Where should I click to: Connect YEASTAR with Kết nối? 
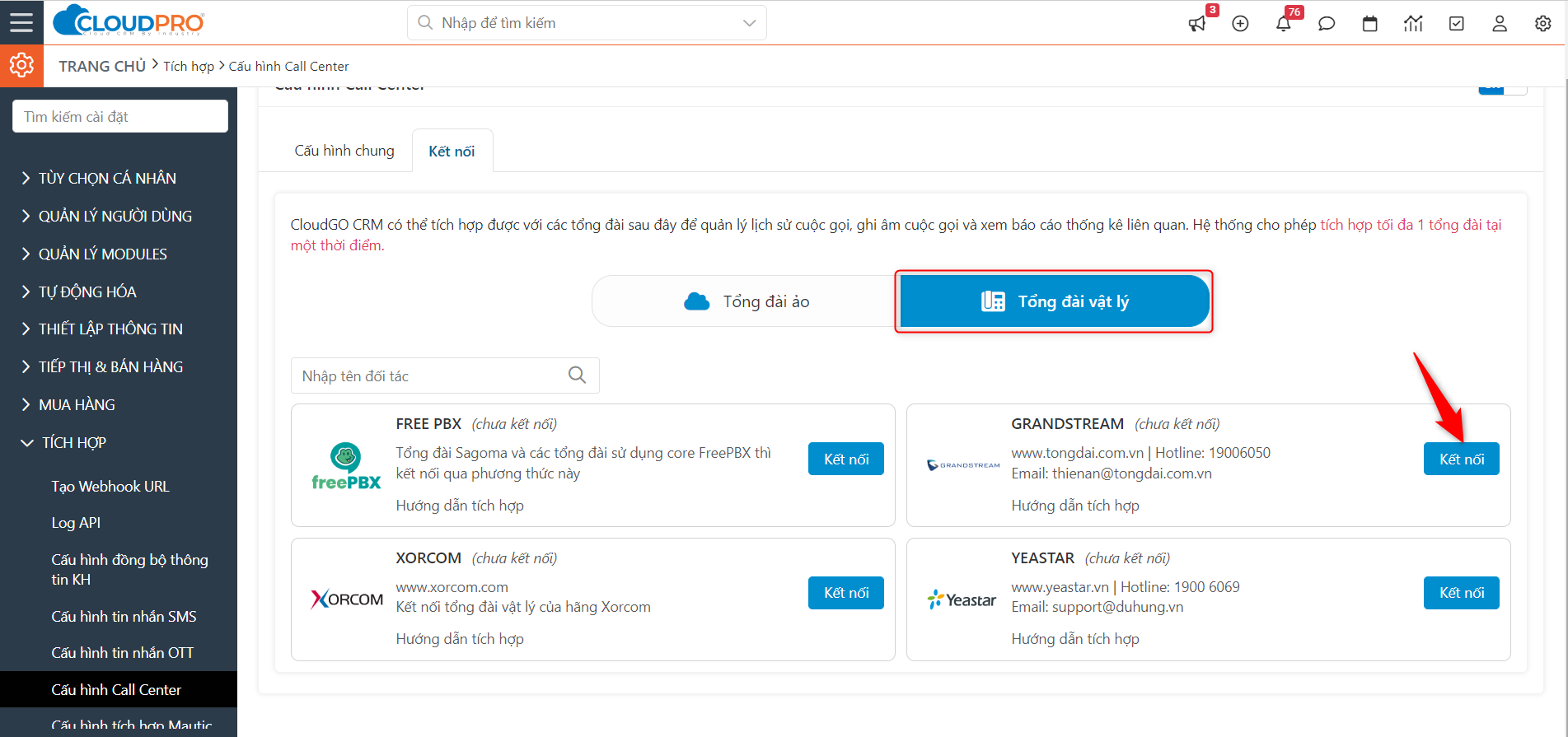(1462, 593)
